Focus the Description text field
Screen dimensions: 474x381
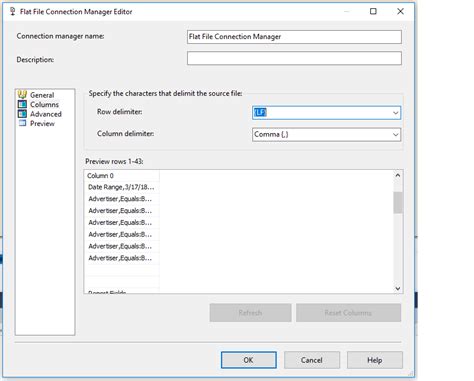point(294,58)
